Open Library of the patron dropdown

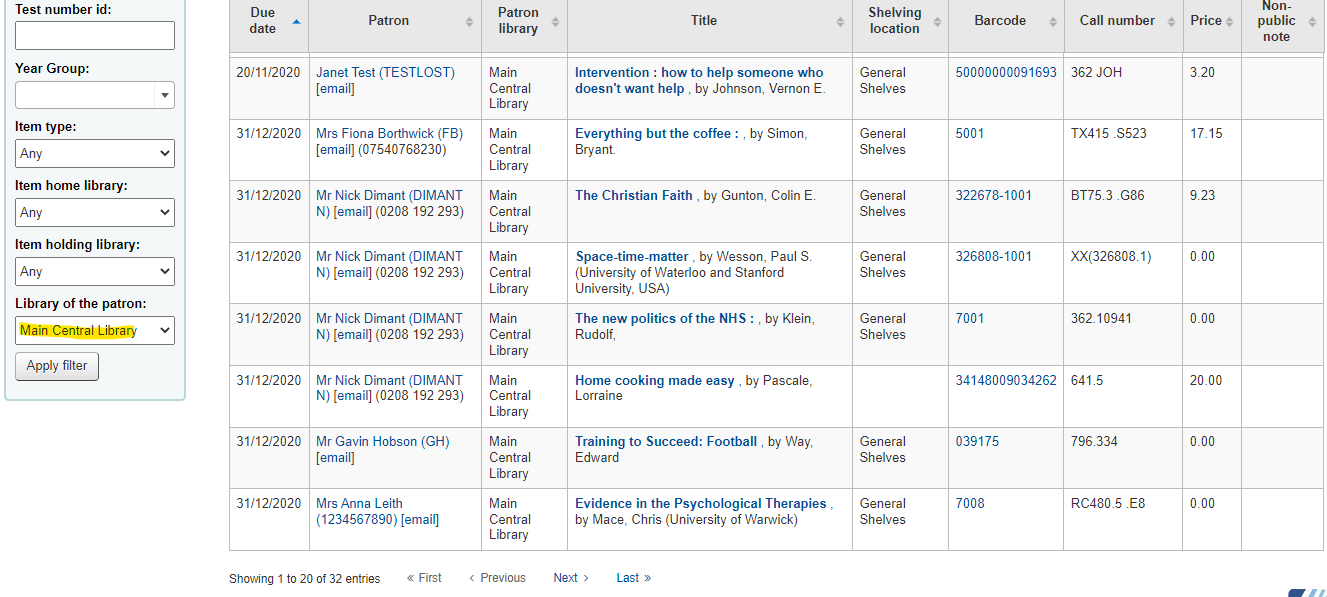95,330
